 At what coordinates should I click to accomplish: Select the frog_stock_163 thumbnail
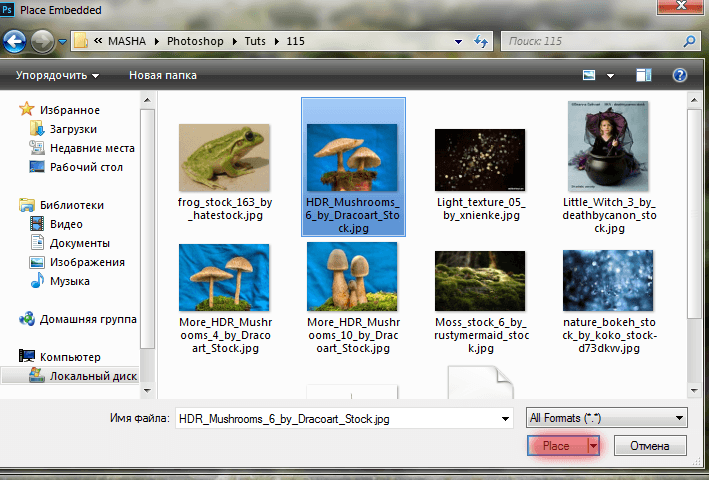[224, 157]
